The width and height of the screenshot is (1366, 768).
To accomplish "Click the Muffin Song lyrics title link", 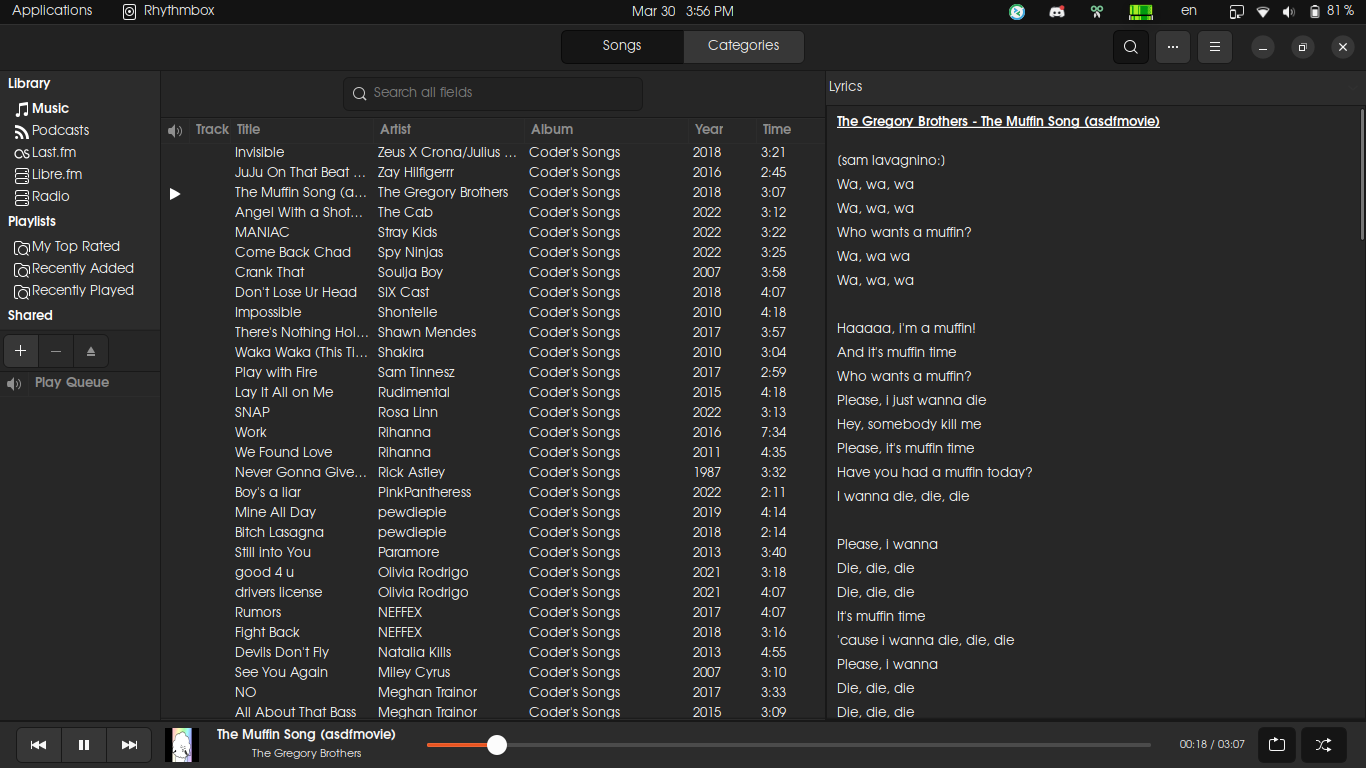I will coord(998,121).
